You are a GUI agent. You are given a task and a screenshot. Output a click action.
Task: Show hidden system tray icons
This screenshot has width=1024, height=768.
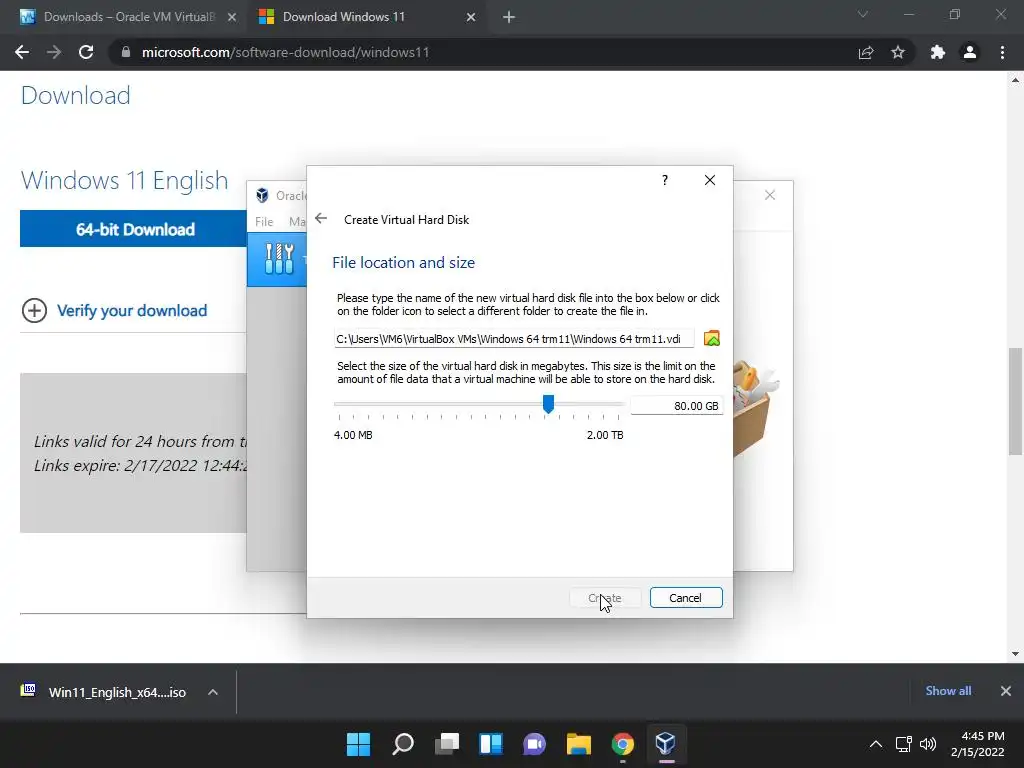pos(876,744)
